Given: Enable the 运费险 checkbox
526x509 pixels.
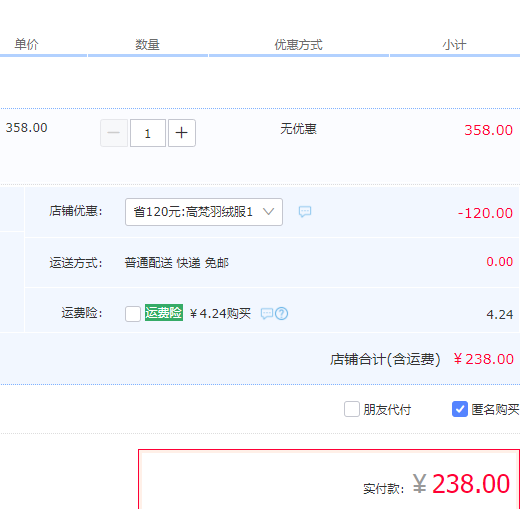Looking at the screenshot, I should click(133, 314).
